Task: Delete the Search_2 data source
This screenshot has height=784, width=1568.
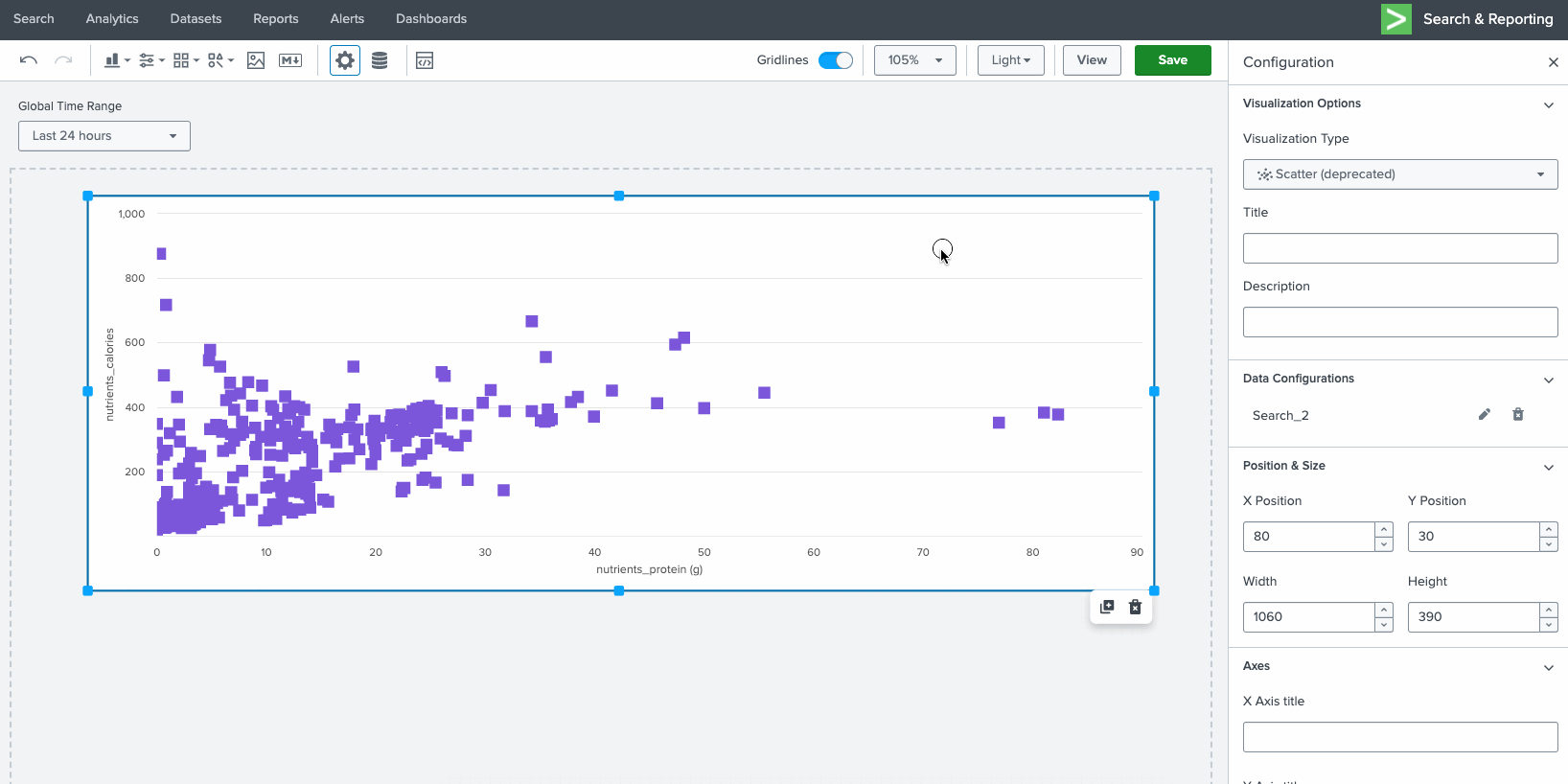Action: pos(1518,415)
